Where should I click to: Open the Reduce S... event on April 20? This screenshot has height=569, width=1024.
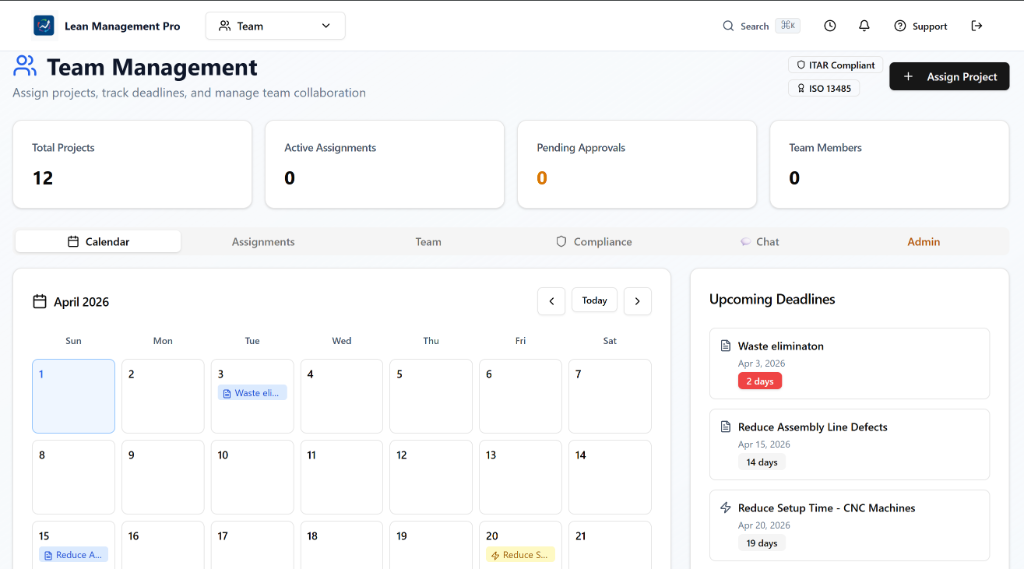point(520,555)
